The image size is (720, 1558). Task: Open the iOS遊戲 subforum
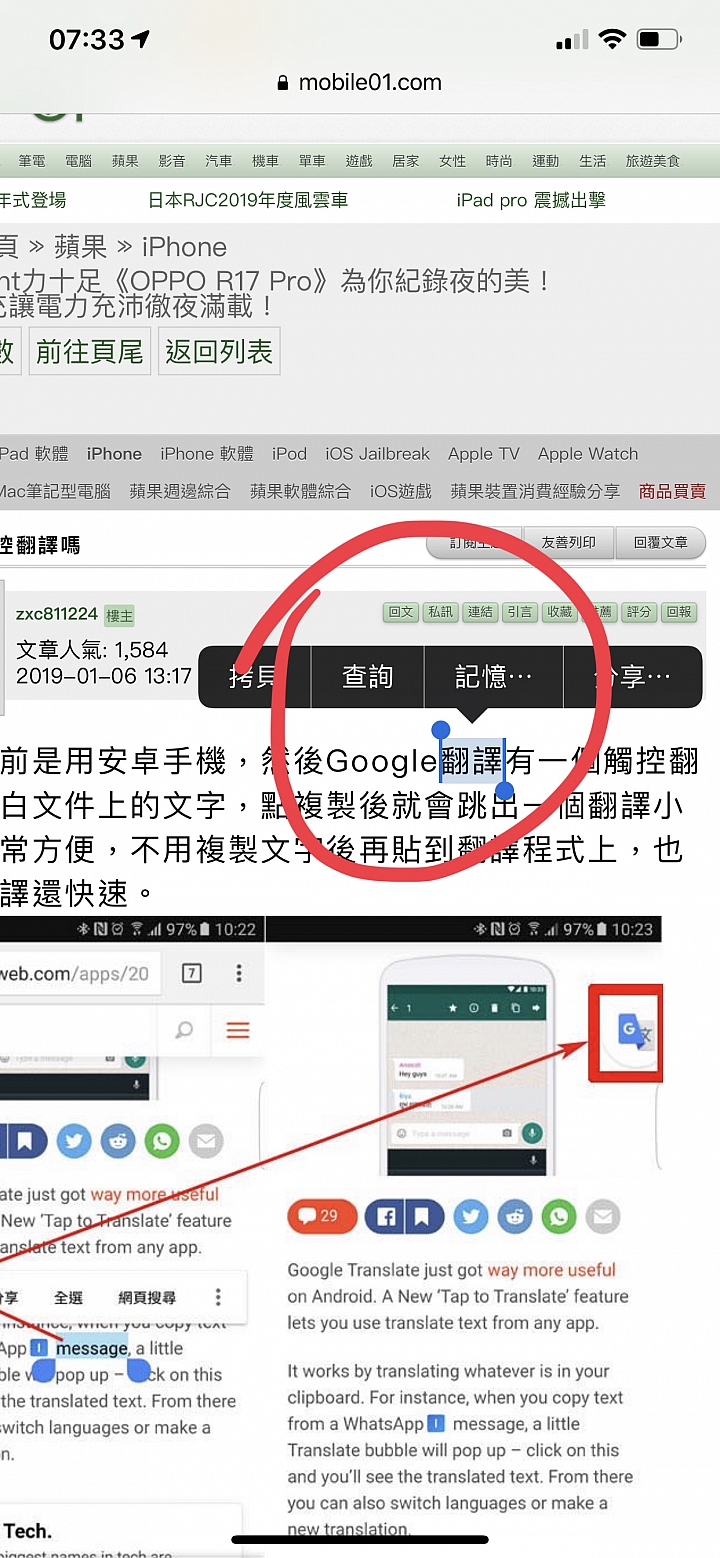[x=401, y=491]
